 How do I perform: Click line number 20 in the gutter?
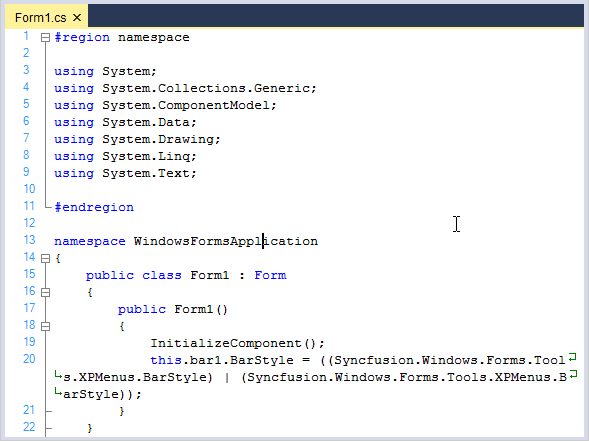[x=29, y=359]
